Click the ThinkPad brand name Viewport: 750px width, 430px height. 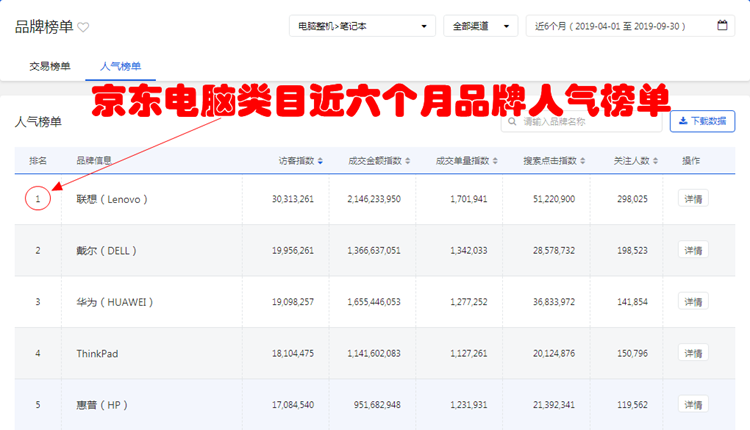[x=97, y=354]
